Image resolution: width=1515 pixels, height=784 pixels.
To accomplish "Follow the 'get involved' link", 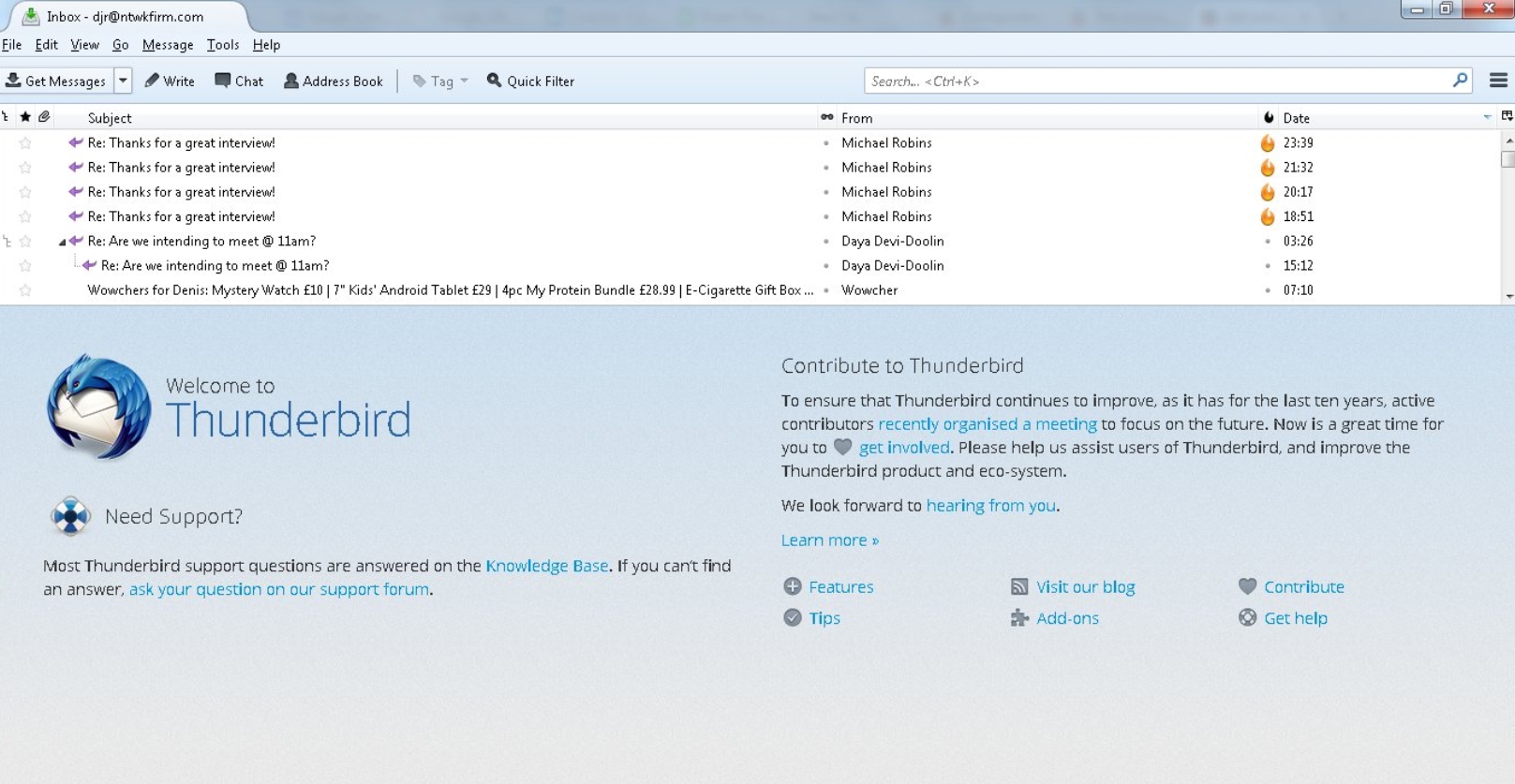I will 904,448.
